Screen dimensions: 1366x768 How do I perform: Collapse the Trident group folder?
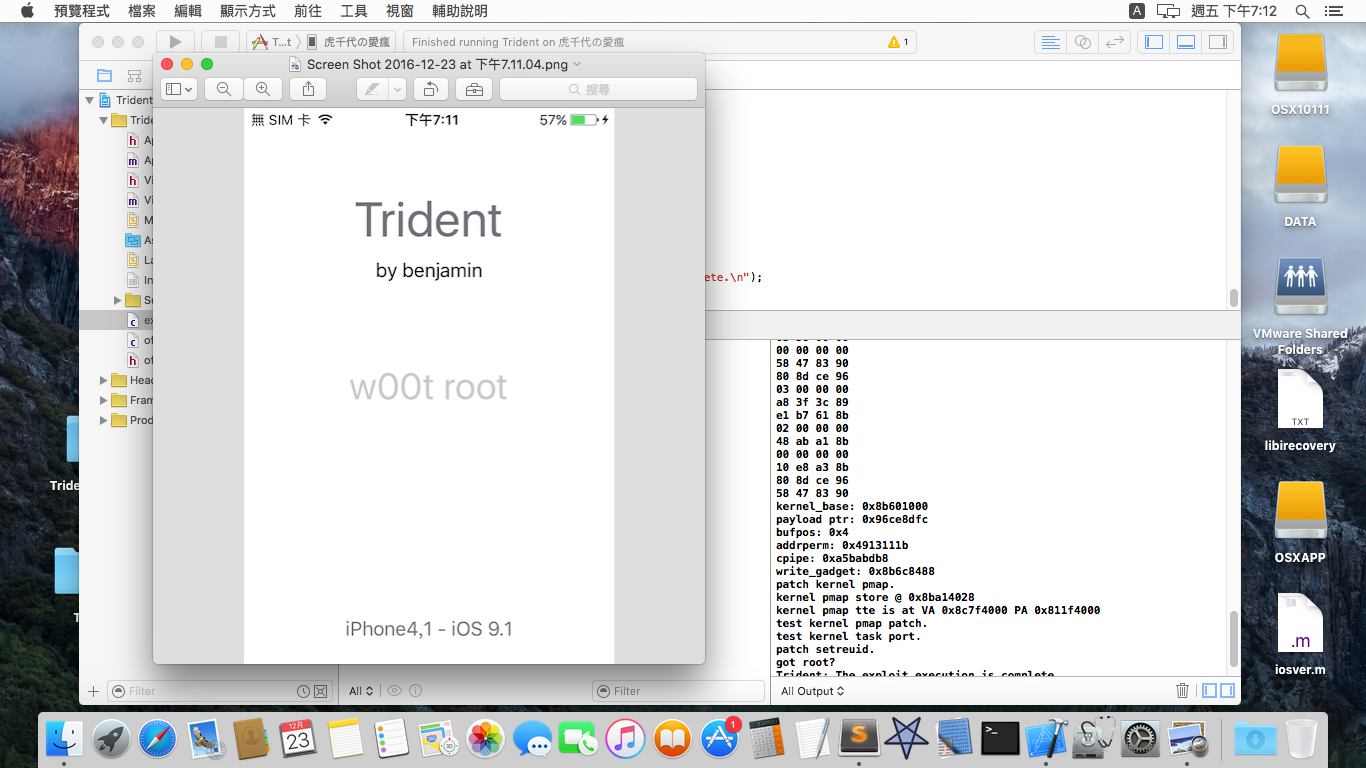(x=103, y=120)
